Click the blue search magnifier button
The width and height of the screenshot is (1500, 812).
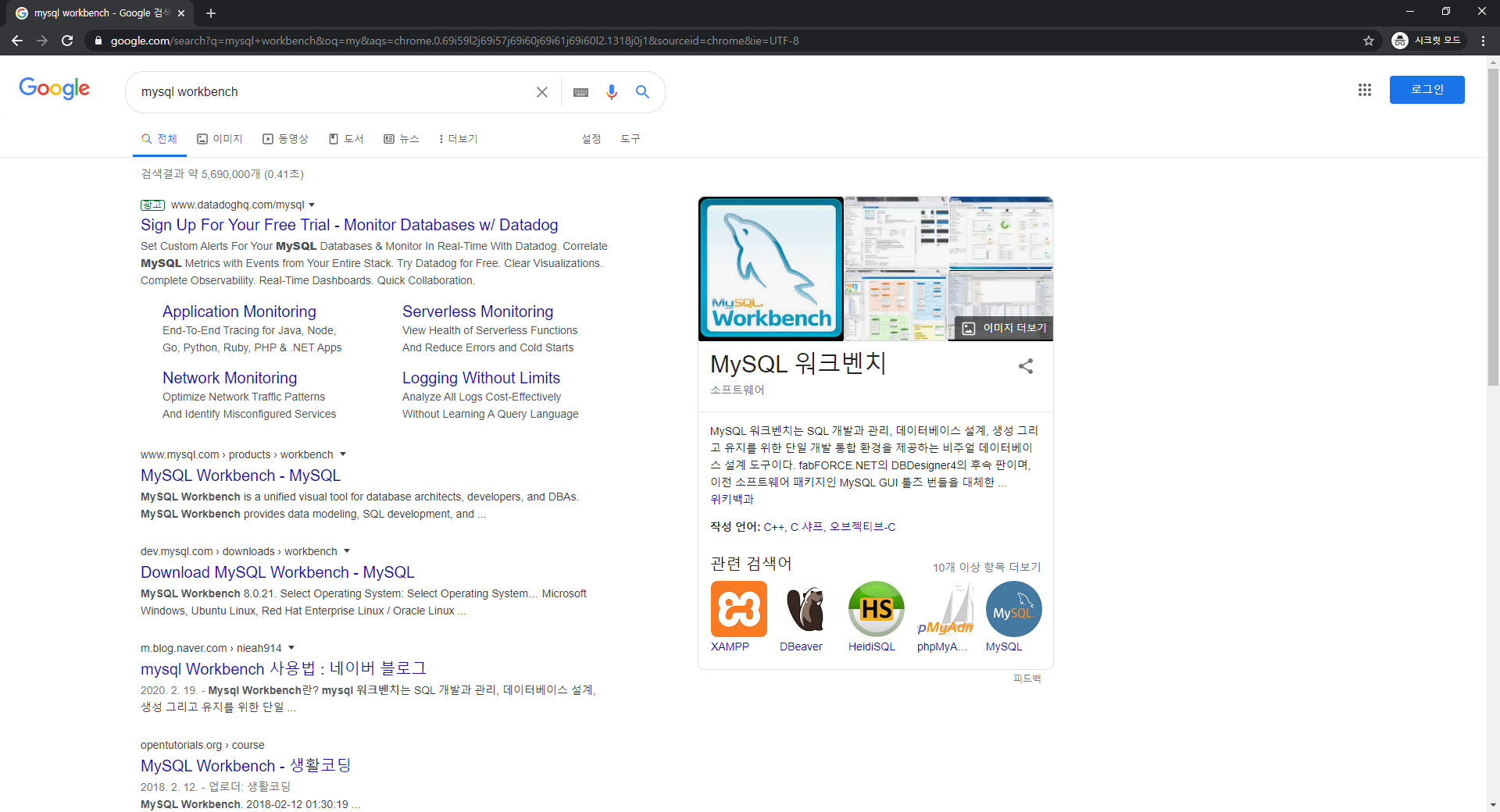(x=642, y=92)
